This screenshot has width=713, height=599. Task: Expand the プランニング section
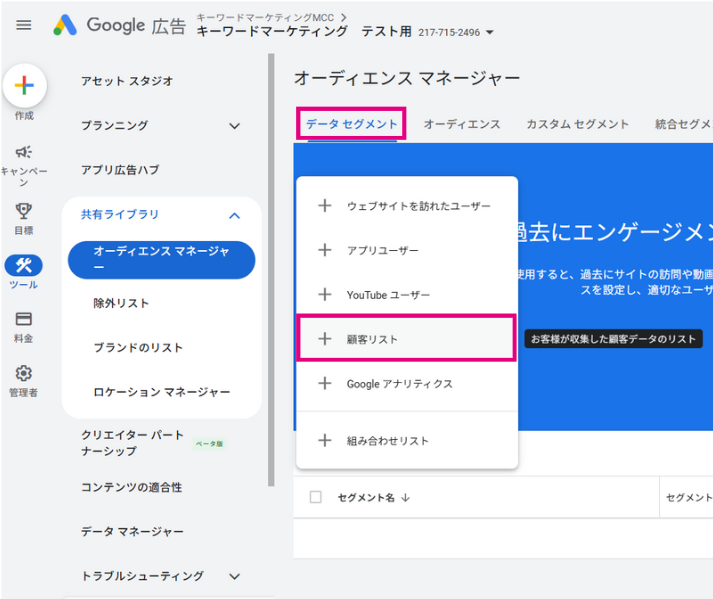coord(234,126)
